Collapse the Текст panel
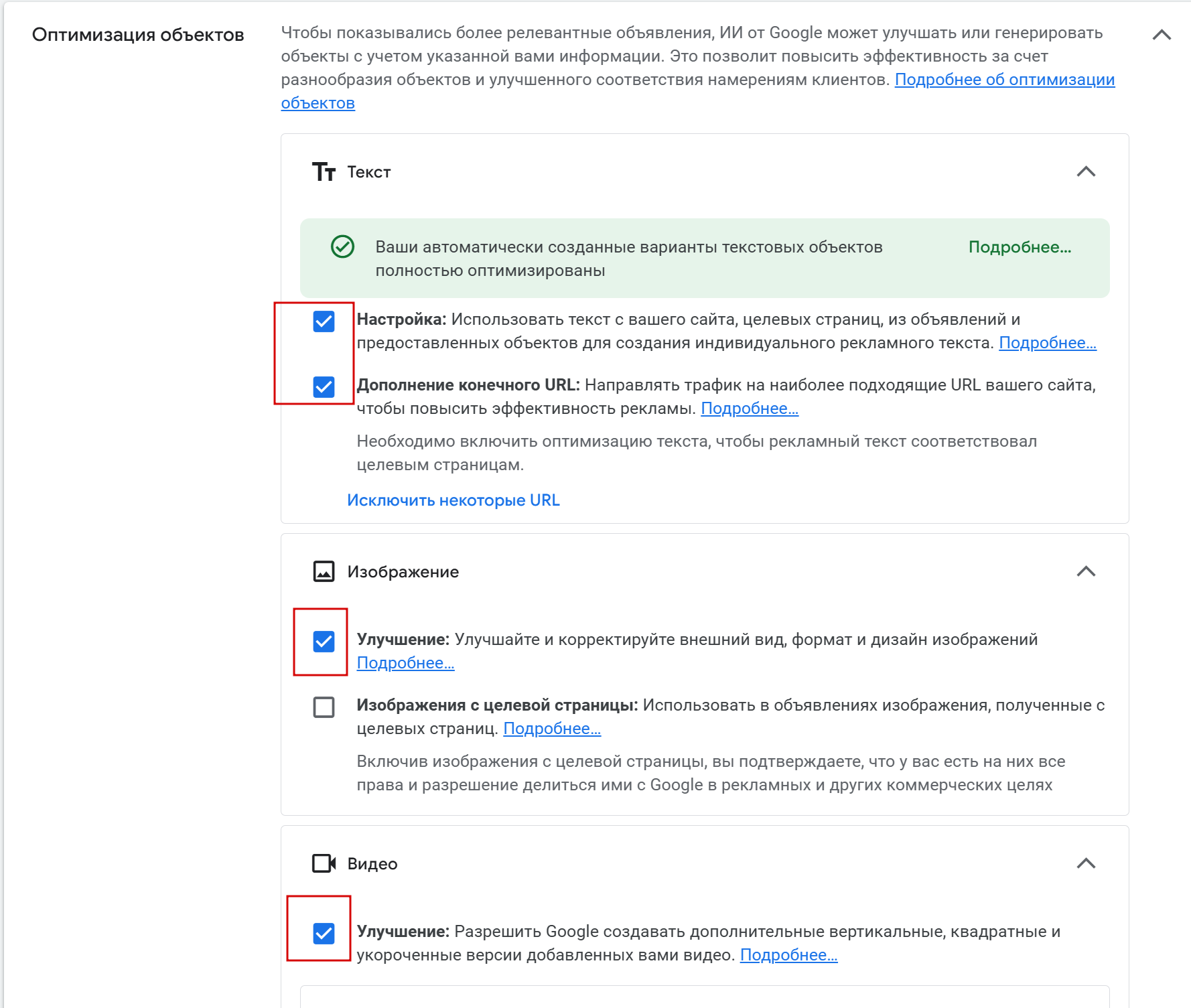This screenshot has width=1191, height=1008. [1085, 171]
